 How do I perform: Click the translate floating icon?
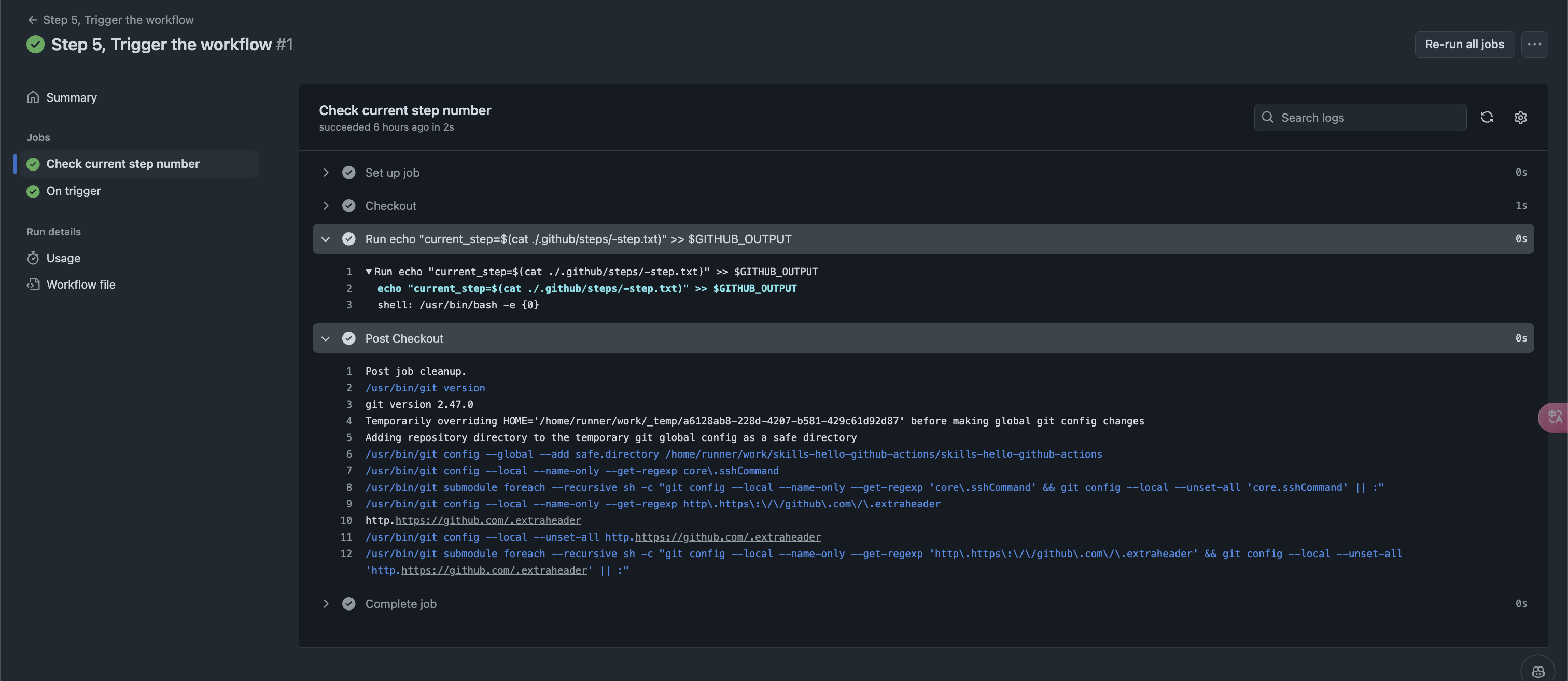pyautogui.click(x=1554, y=417)
